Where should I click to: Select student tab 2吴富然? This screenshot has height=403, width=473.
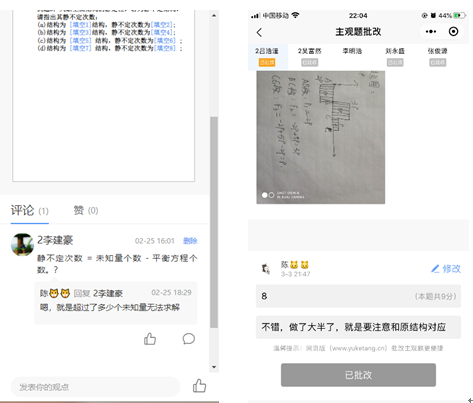coord(310,56)
